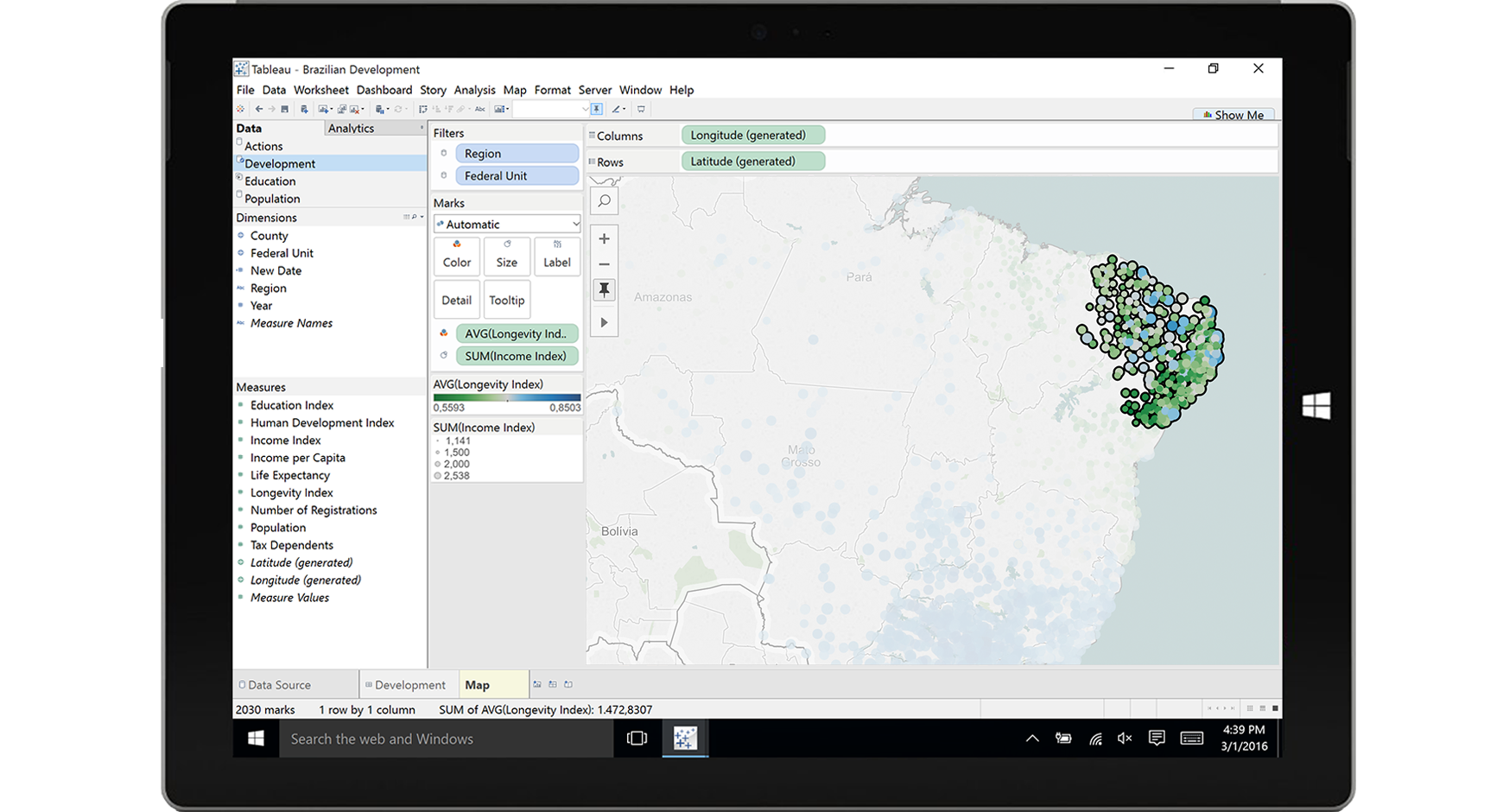
Task: Open the Automatic mark type dropdown
Action: pos(507,224)
